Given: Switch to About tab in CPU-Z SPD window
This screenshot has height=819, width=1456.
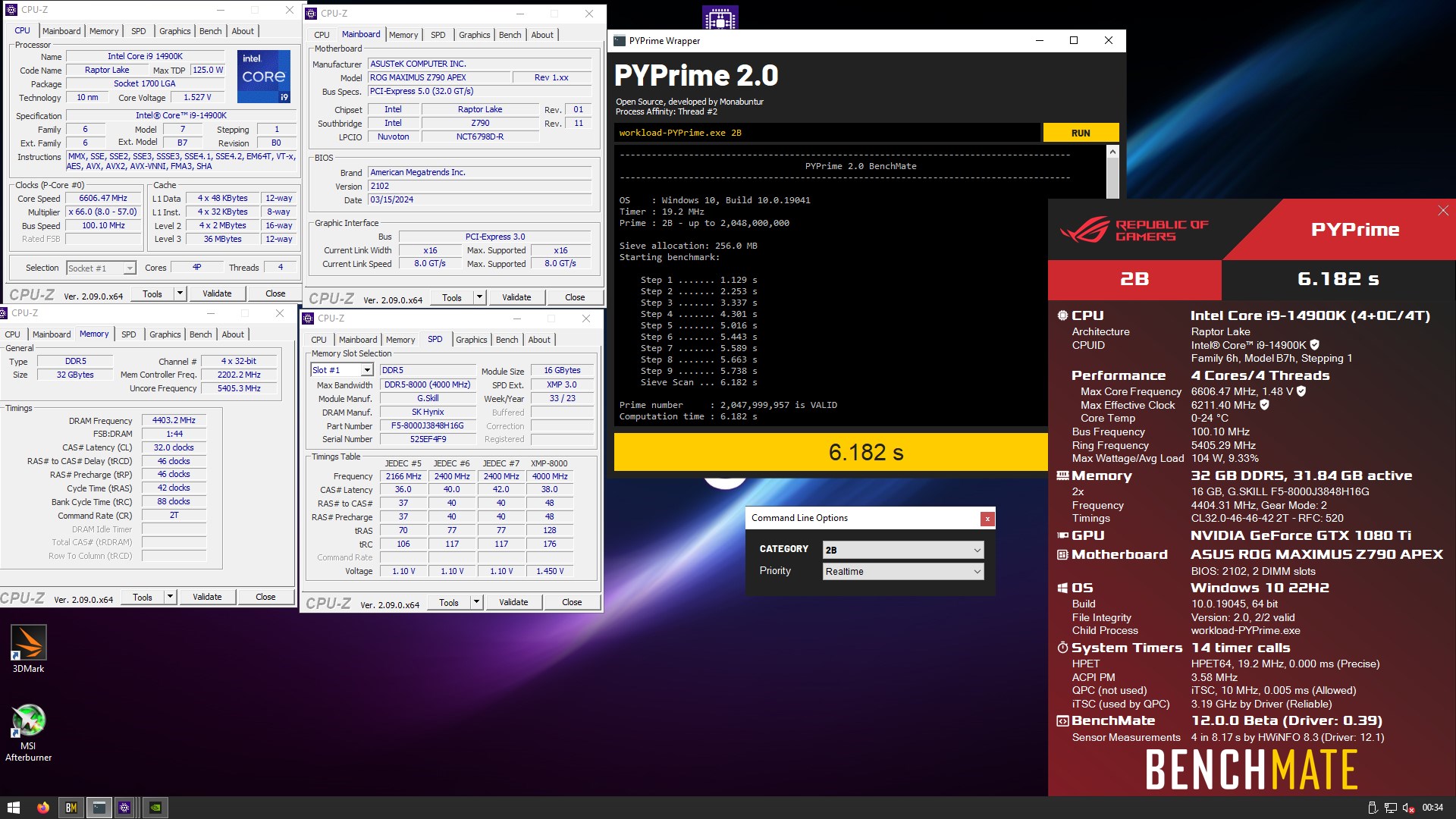Looking at the screenshot, I should coord(539,340).
